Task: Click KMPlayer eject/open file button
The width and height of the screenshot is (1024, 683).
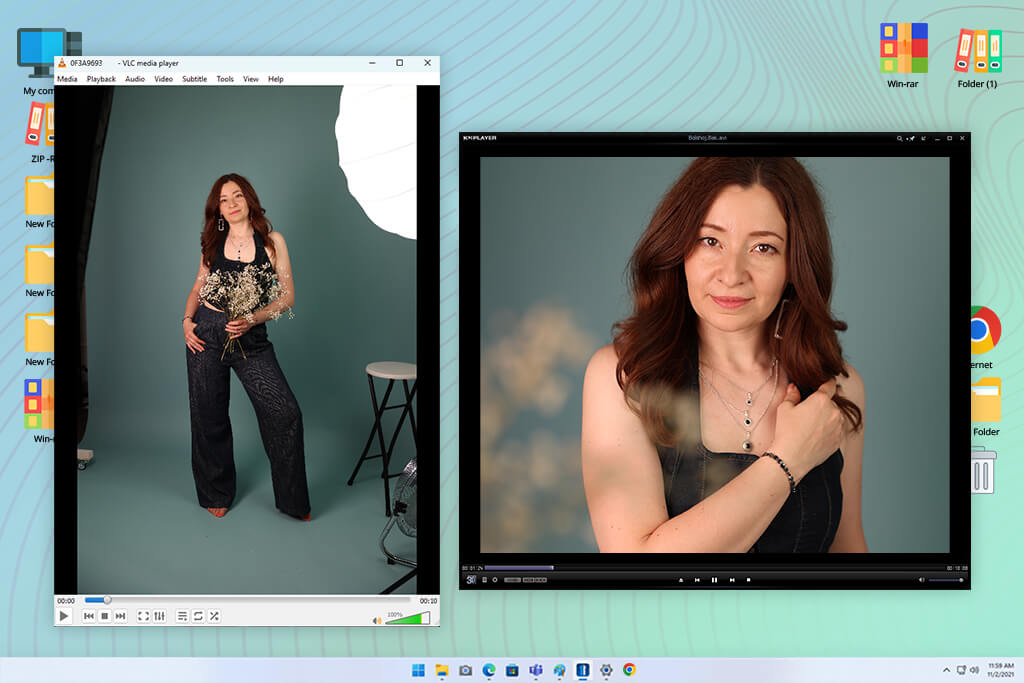Action: click(681, 580)
